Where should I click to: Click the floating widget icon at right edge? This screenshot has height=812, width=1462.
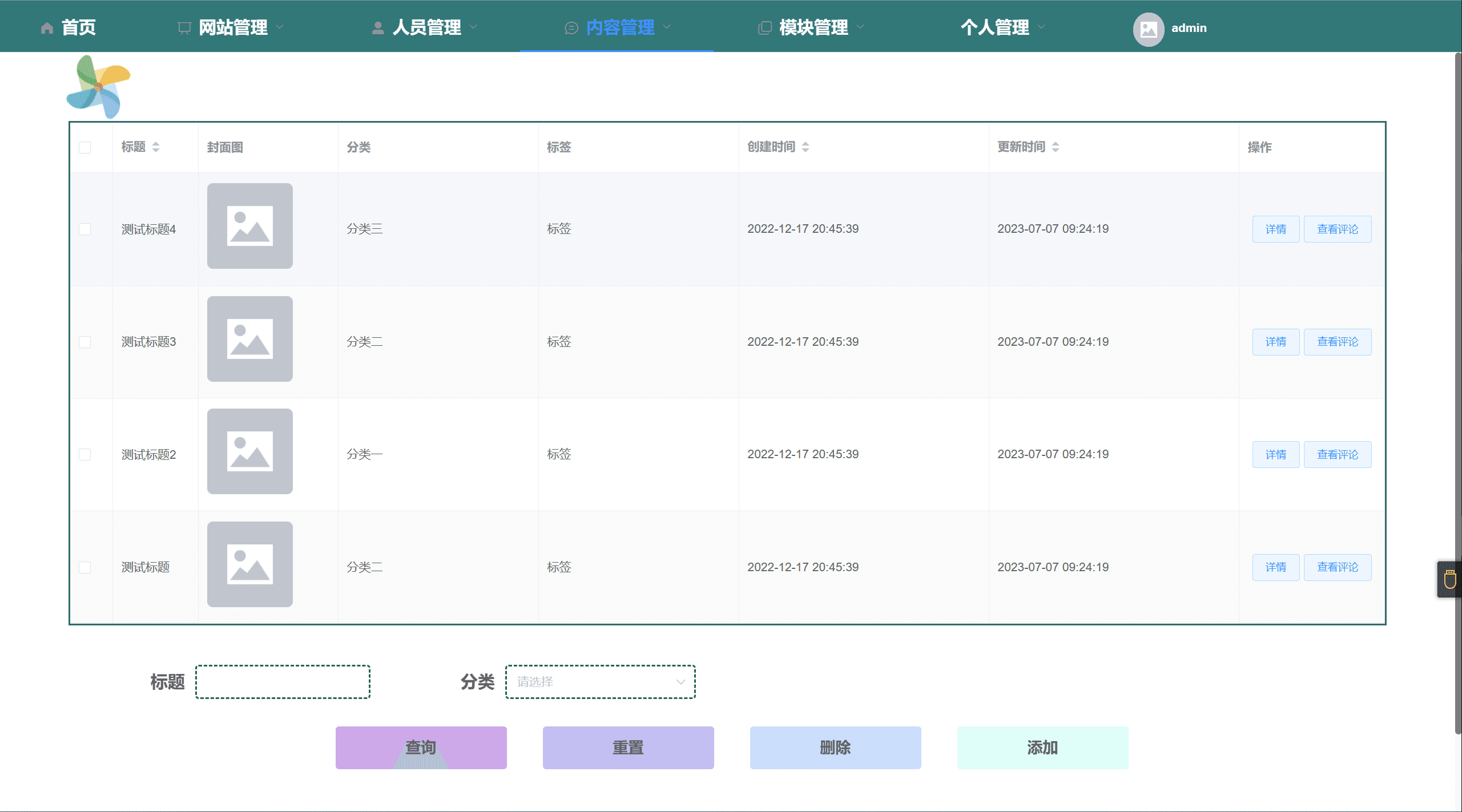point(1449,580)
